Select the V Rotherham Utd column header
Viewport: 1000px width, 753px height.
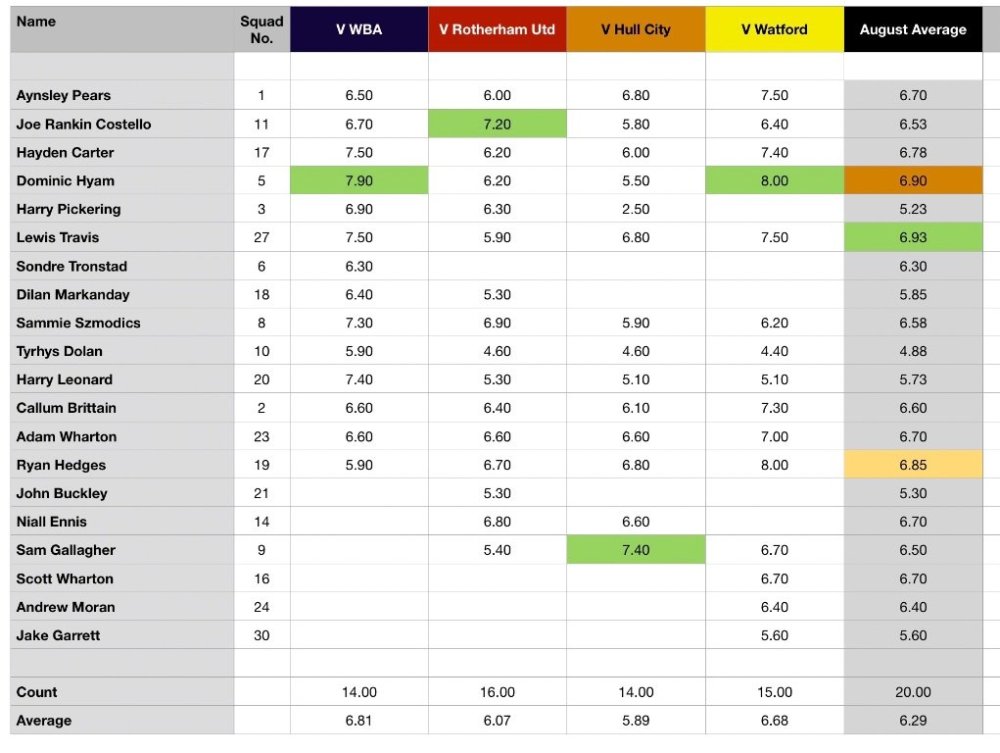[x=497, y=30]
